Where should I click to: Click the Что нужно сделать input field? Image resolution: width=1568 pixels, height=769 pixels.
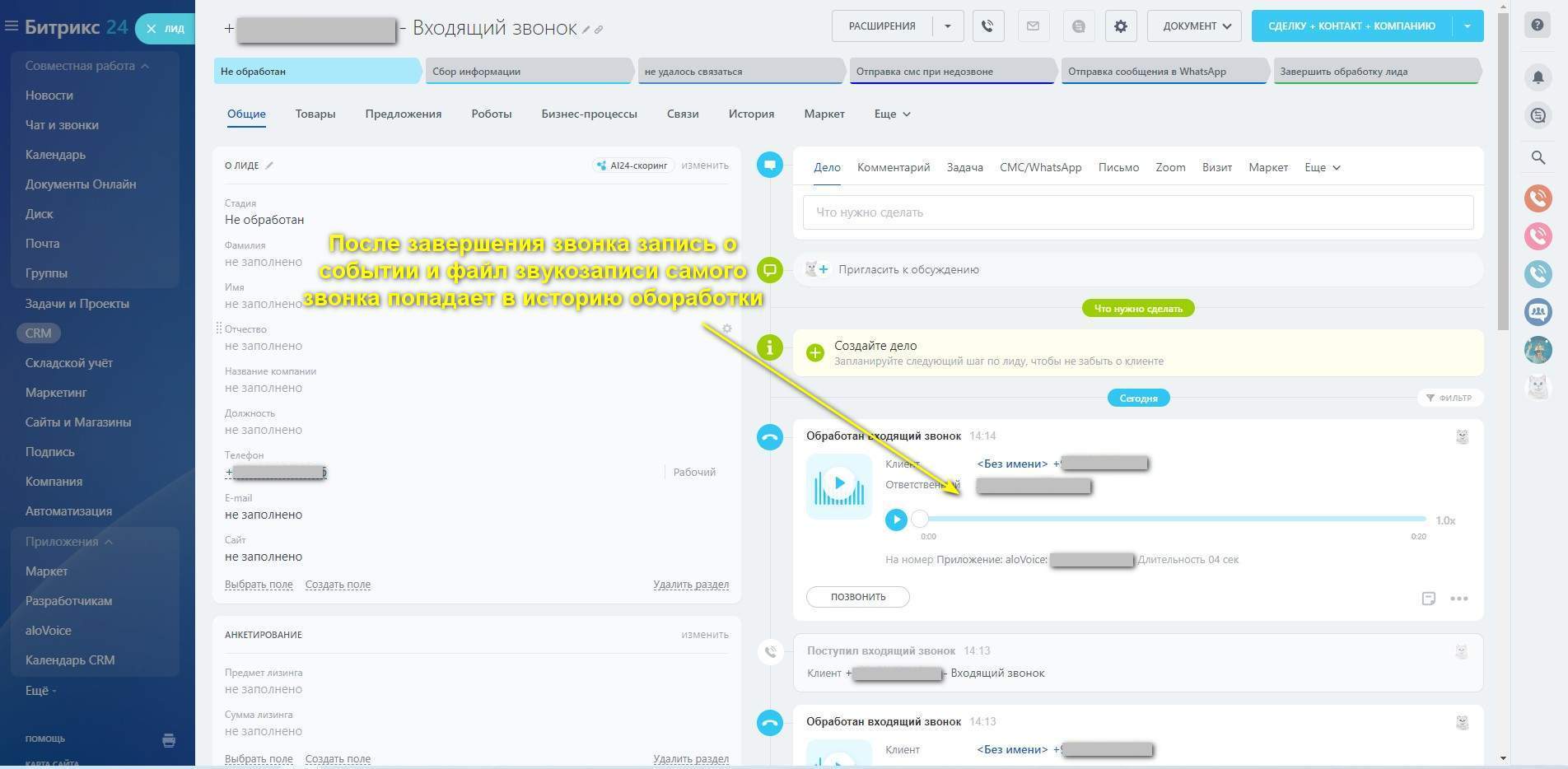click(x=1138, y=212)
